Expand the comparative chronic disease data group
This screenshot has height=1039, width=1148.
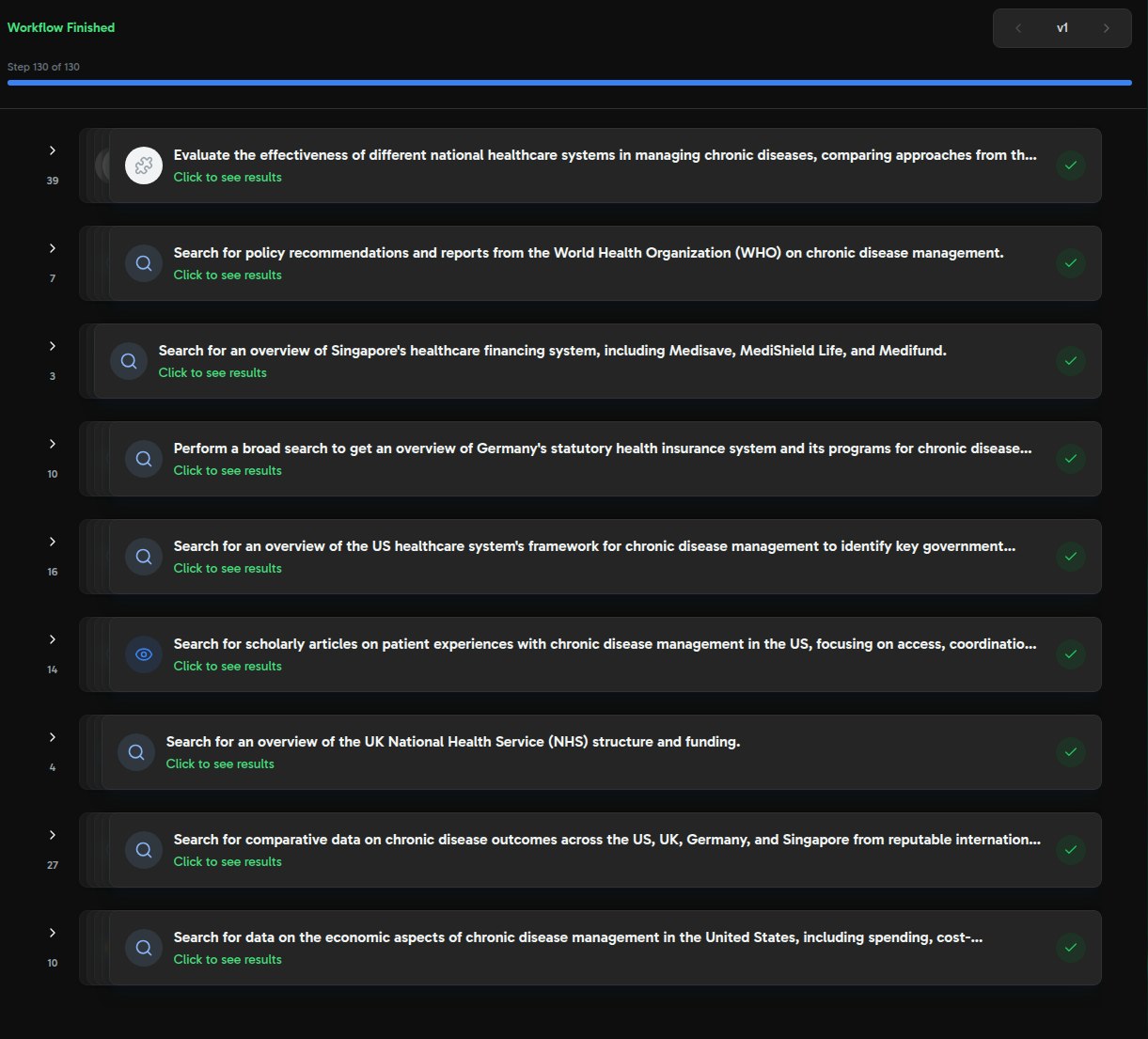pos(53,835)
